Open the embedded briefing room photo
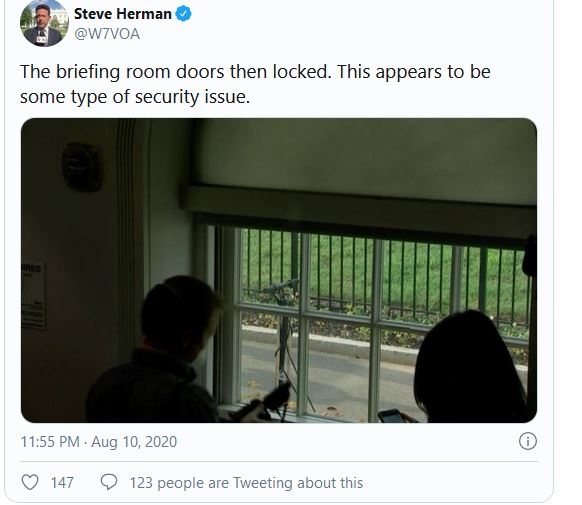582x505 pixels. point(279,270)
